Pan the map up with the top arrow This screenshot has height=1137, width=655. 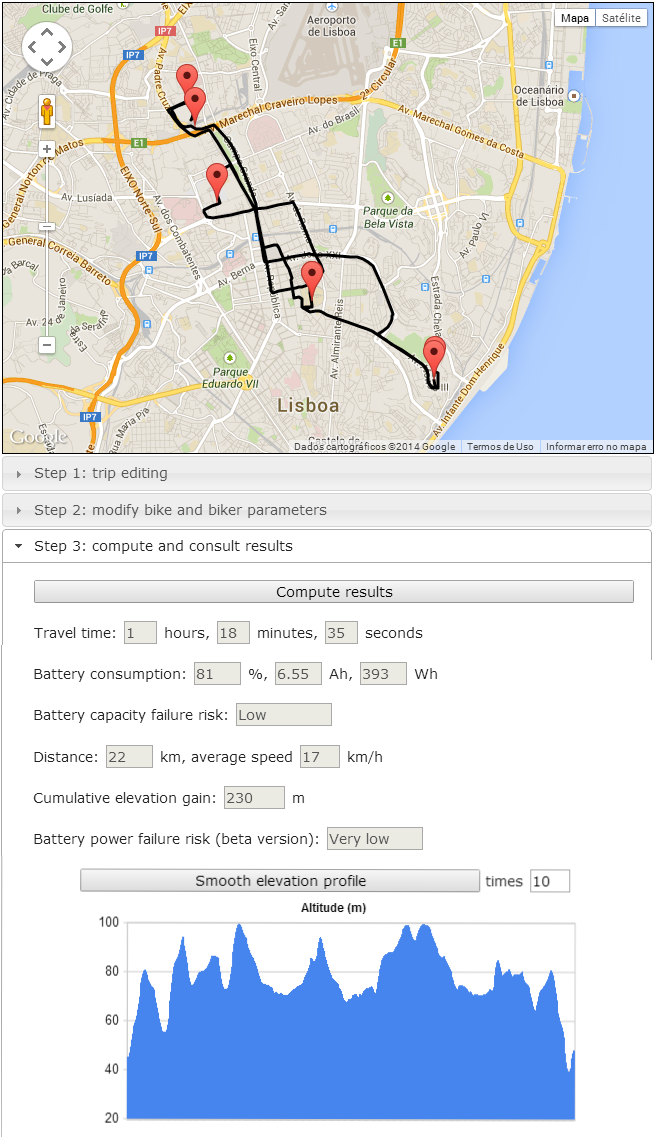click(x=47, y=32)
